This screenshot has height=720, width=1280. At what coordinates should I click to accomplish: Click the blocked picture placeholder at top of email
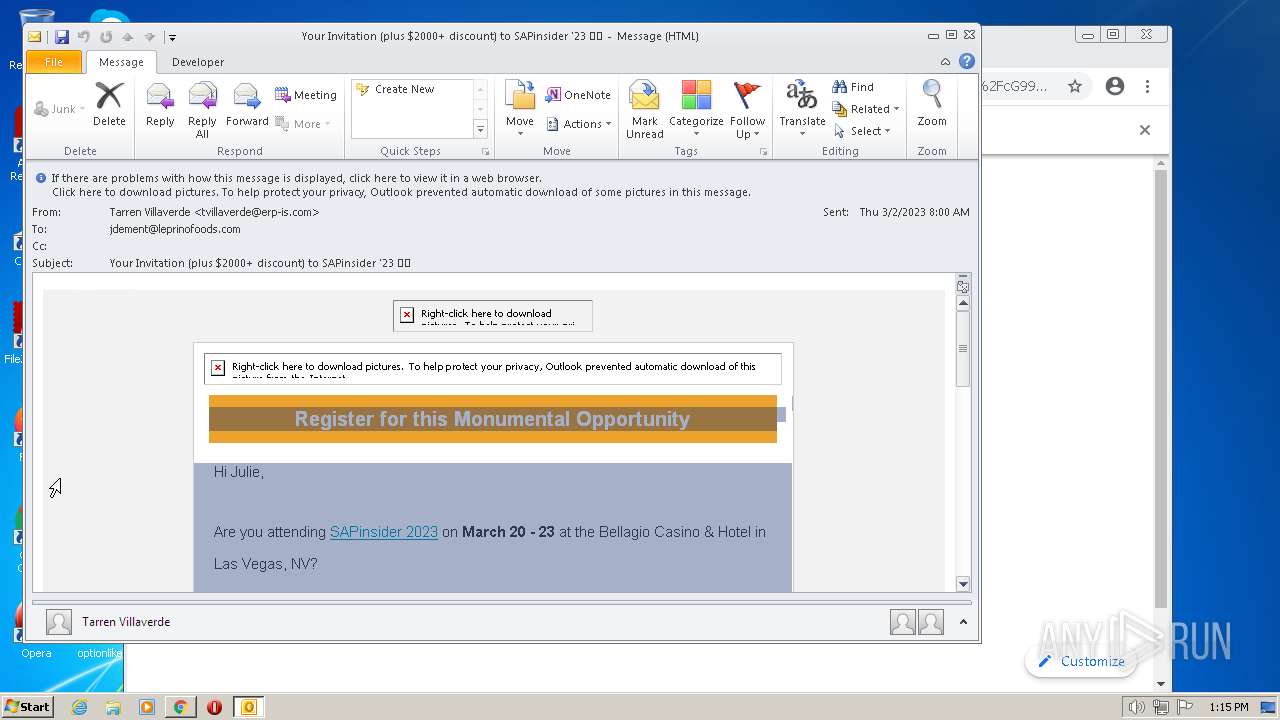492,315
